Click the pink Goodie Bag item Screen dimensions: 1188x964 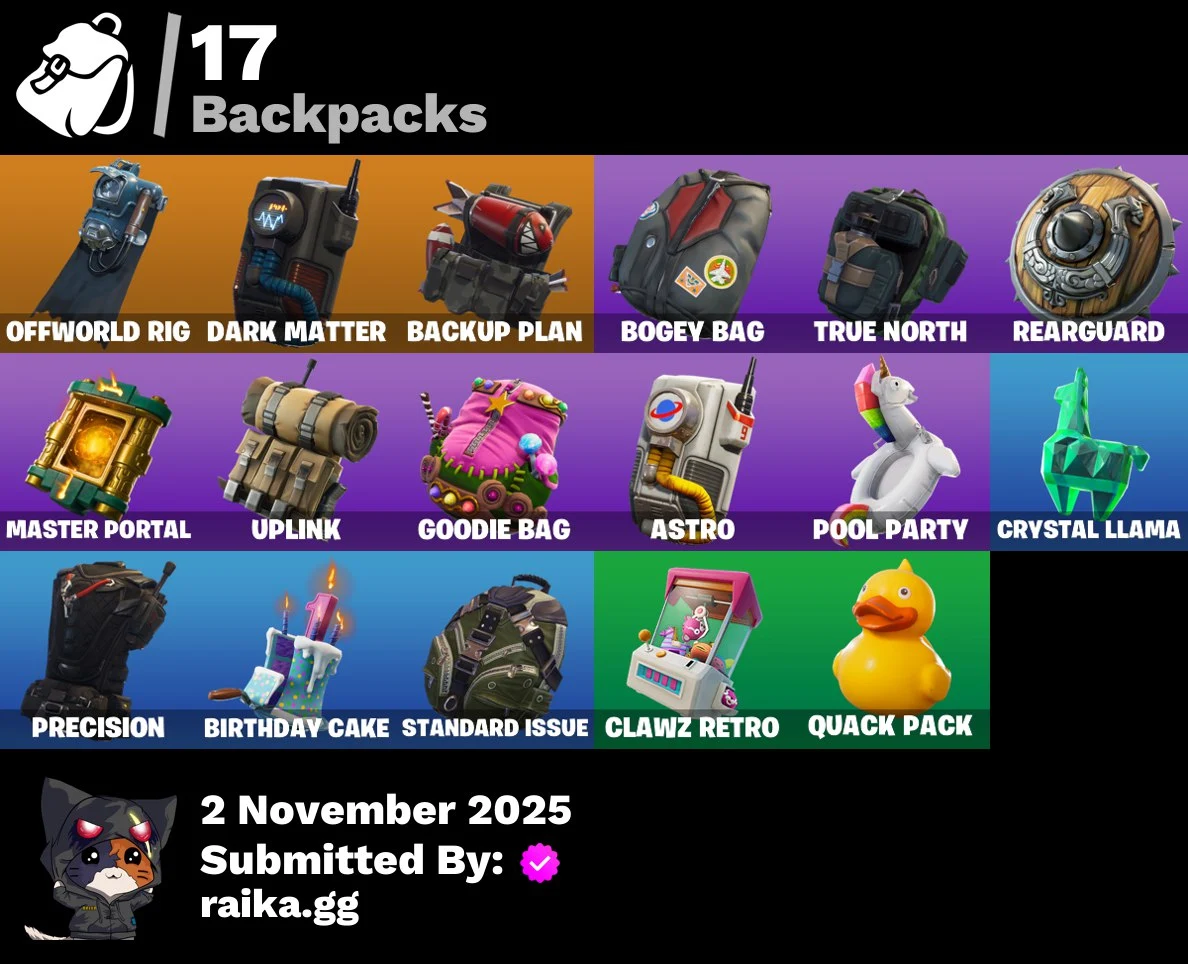[x=495, y=452]
